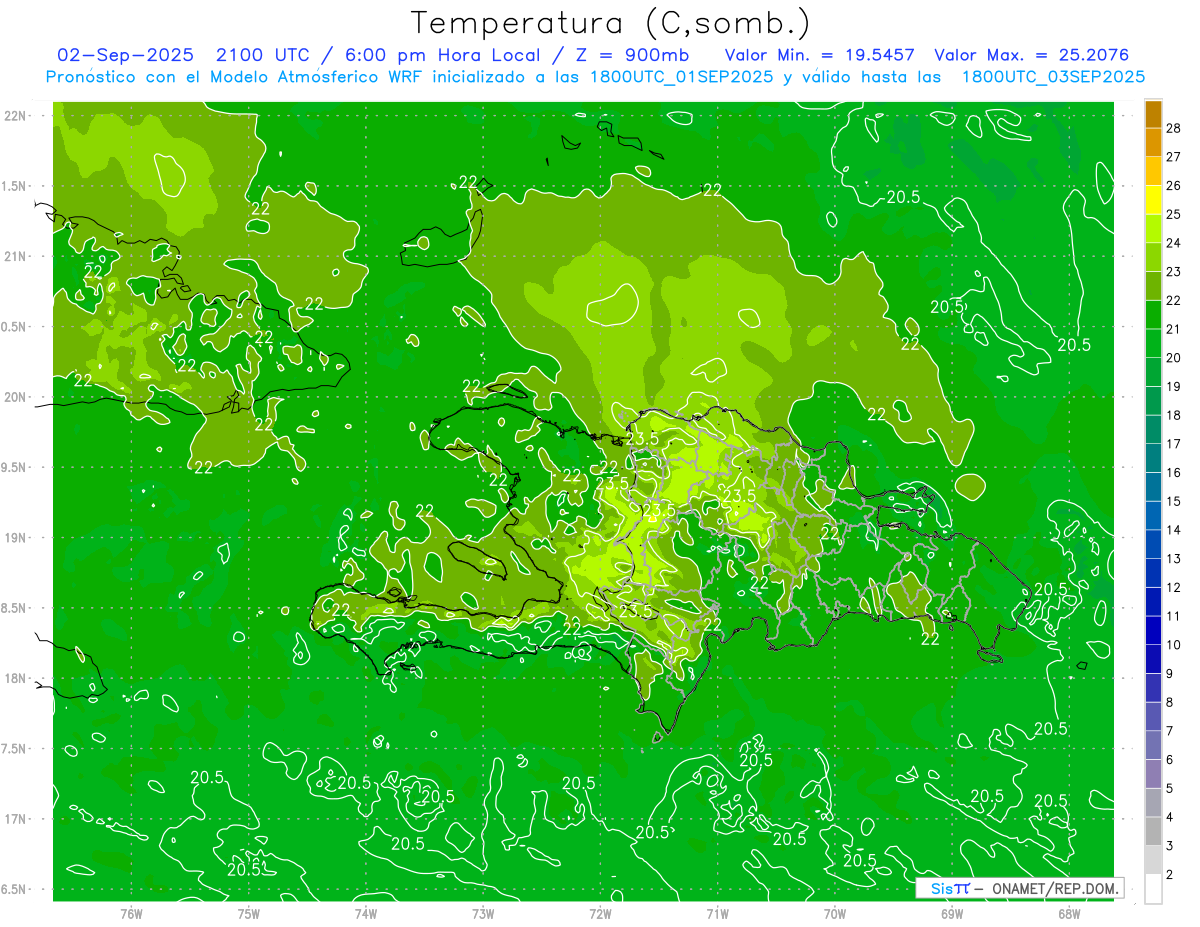Click the color scale label '6'
Screen dimensions: 1200x927
(1175, 760)
